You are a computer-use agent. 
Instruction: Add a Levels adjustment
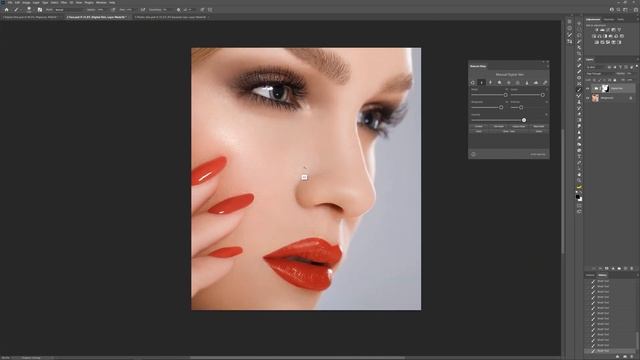point(602,30)
